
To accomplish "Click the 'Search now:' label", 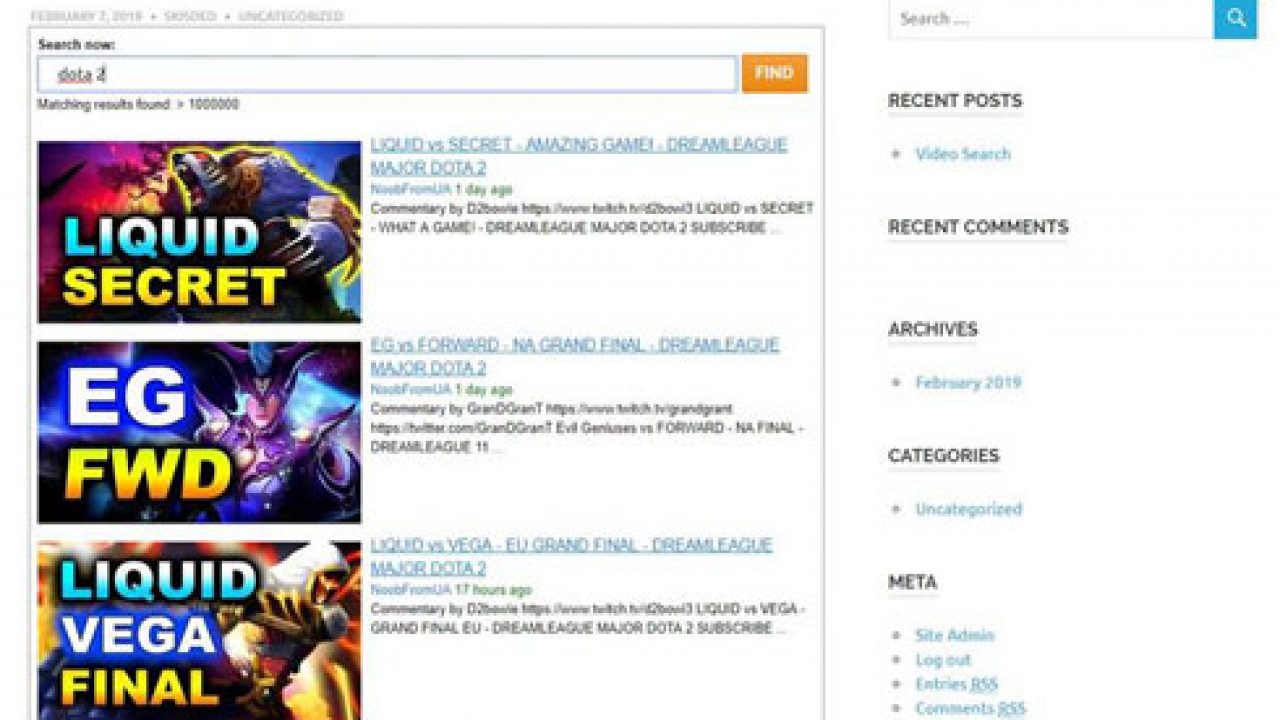I will [x=76, y=45].
